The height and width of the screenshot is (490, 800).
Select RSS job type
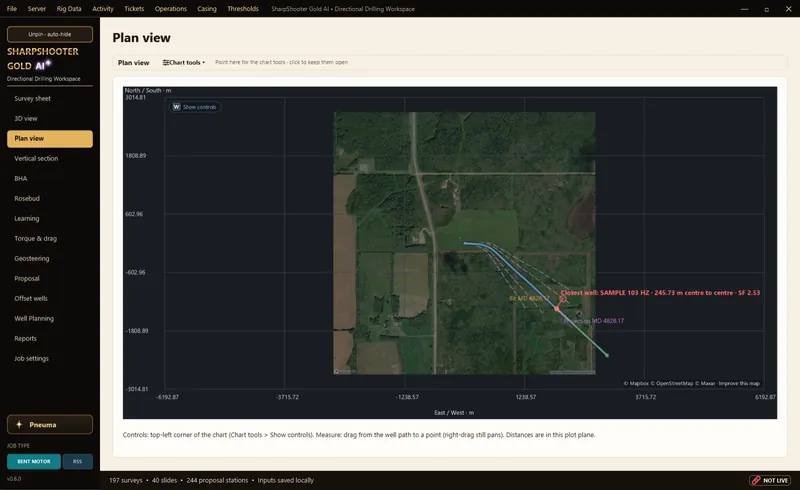[78, 461]
